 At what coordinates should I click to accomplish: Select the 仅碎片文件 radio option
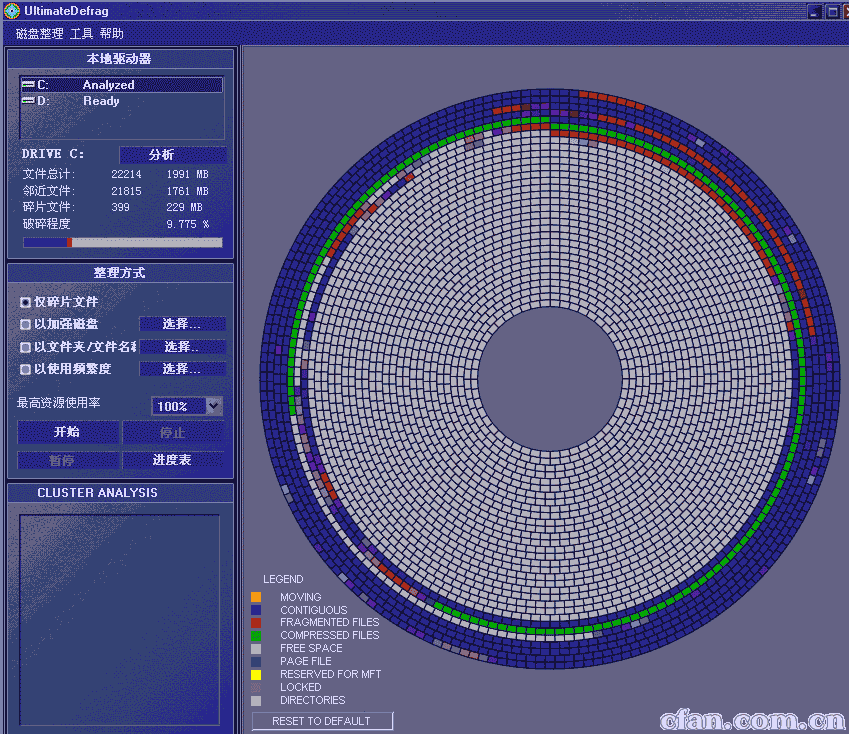25,302
